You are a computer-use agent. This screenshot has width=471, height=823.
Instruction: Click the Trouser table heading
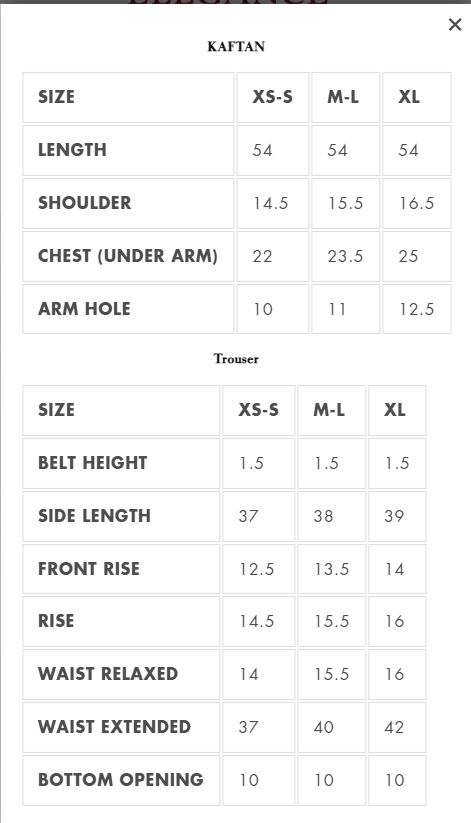pyautogui.click(x=236, y=359)
